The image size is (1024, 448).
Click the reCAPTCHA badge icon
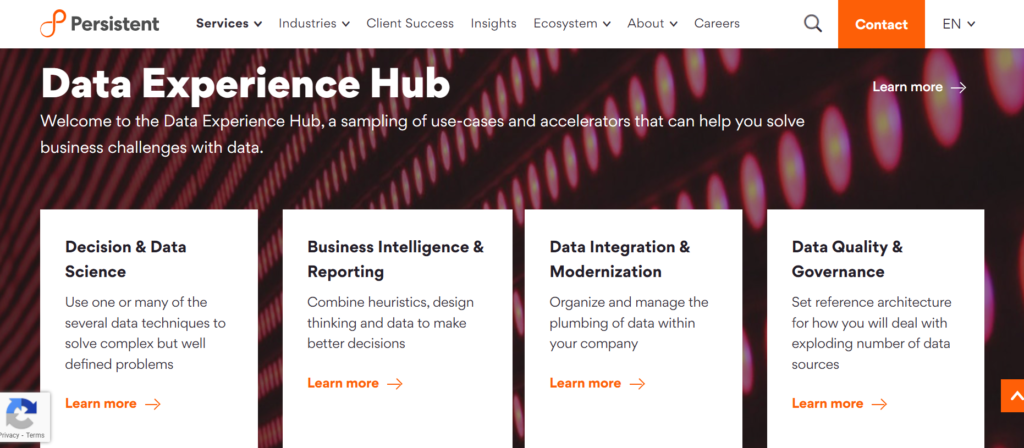(21, 413)
